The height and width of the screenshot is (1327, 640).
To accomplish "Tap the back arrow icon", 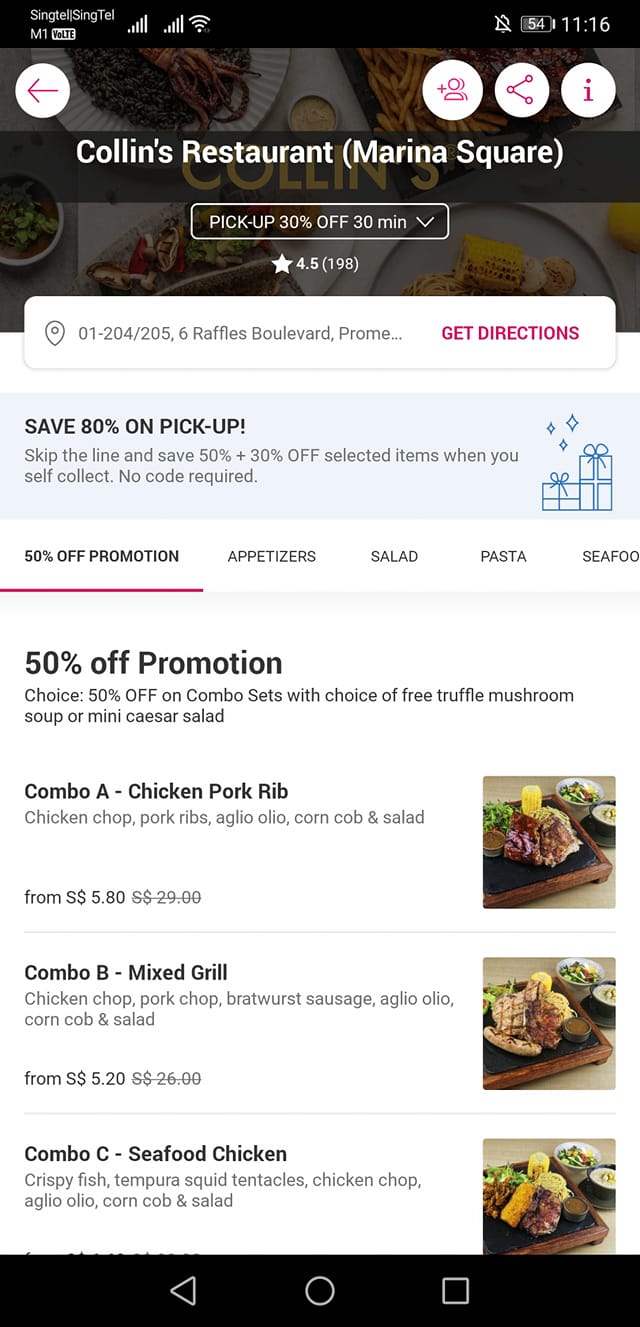I will pyautogui.click(x=43, y=91).
